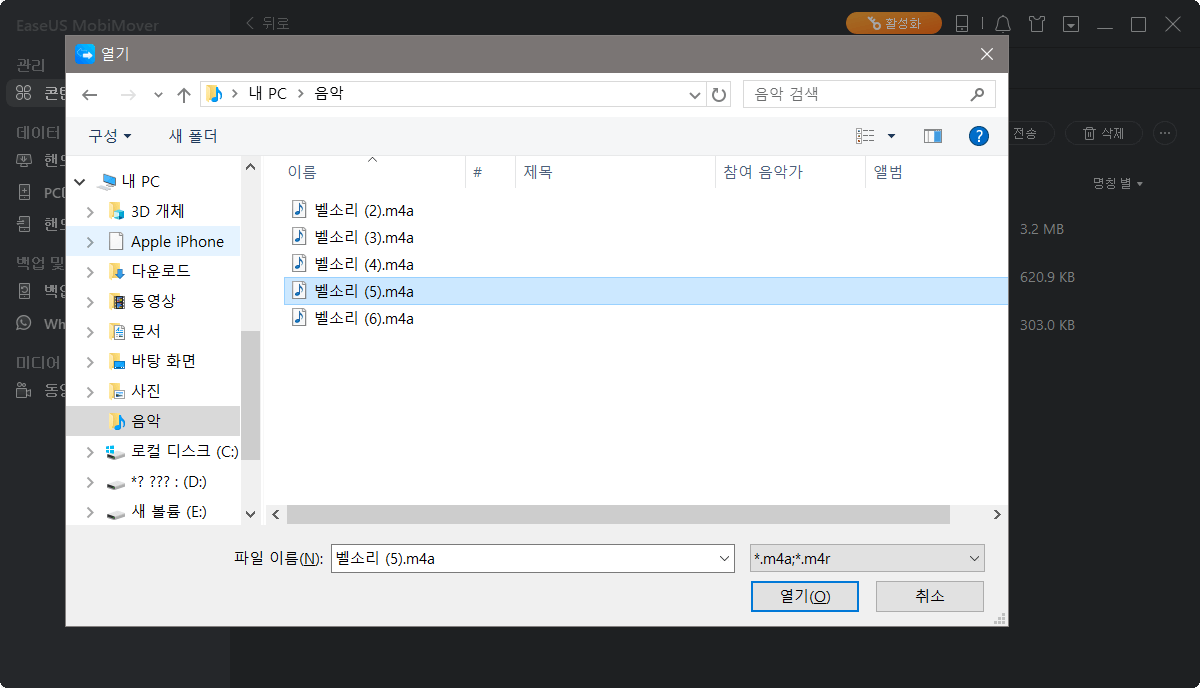Image resolution: width=1200 pixels, height=688 pixels.
Task: Select Apple iPhone in navigation tree
Action: (177, 241)
